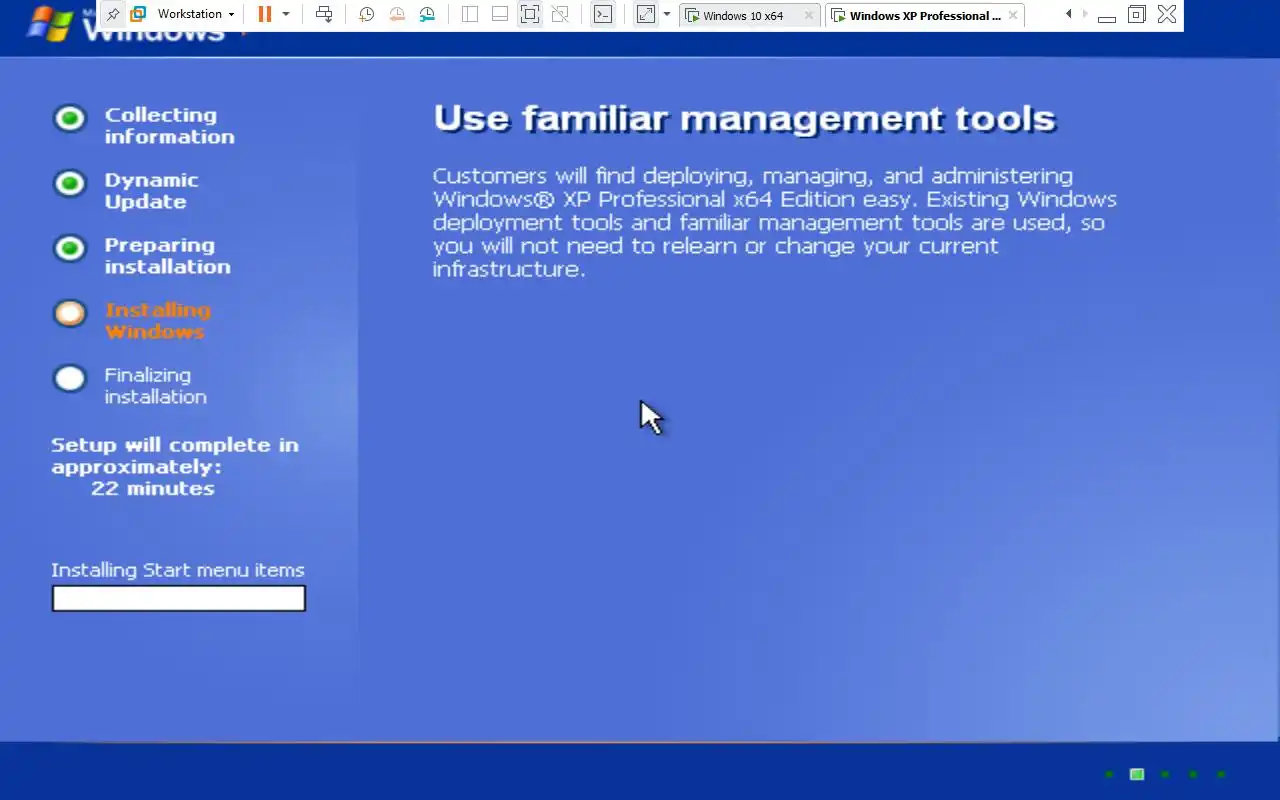Viewport: 1280px width, 800px height.
Task: Send Ctrl+Alt+Del to the guest
Action: pos(324,14)
